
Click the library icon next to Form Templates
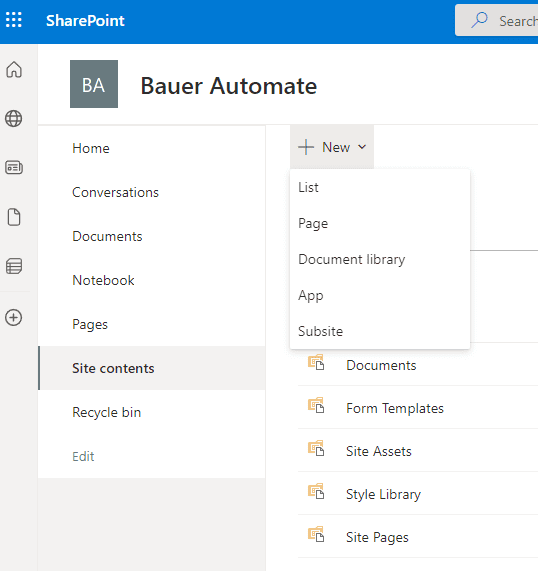316,405
